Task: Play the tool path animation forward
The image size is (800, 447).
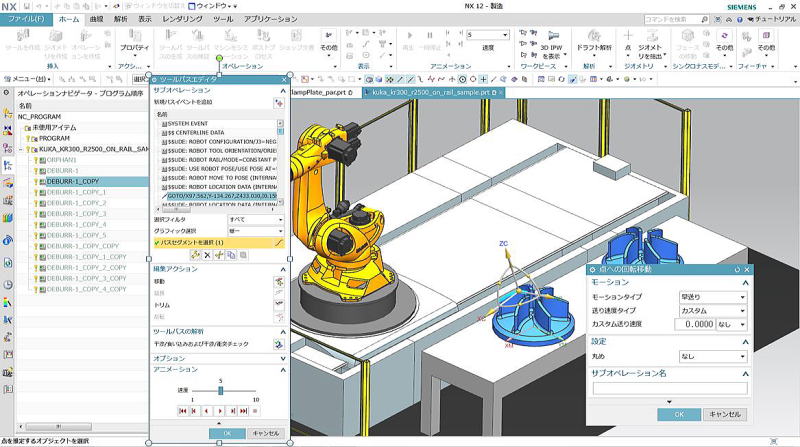Action: click(220, 411)
